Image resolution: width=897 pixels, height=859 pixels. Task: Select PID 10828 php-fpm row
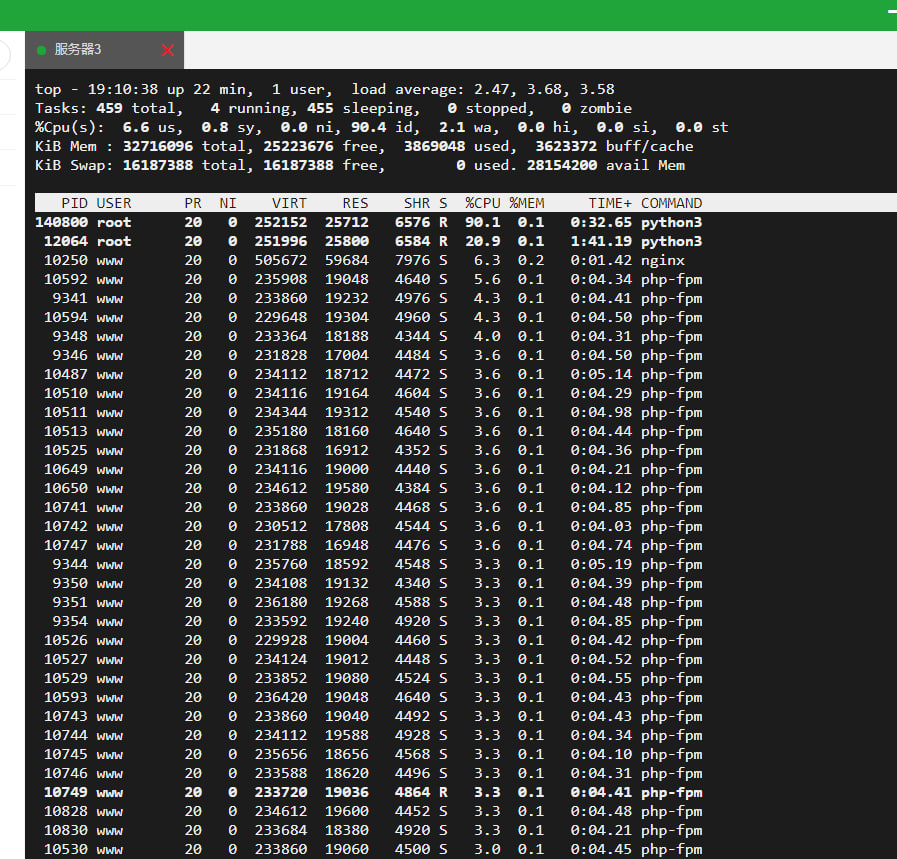coord(66,811)
